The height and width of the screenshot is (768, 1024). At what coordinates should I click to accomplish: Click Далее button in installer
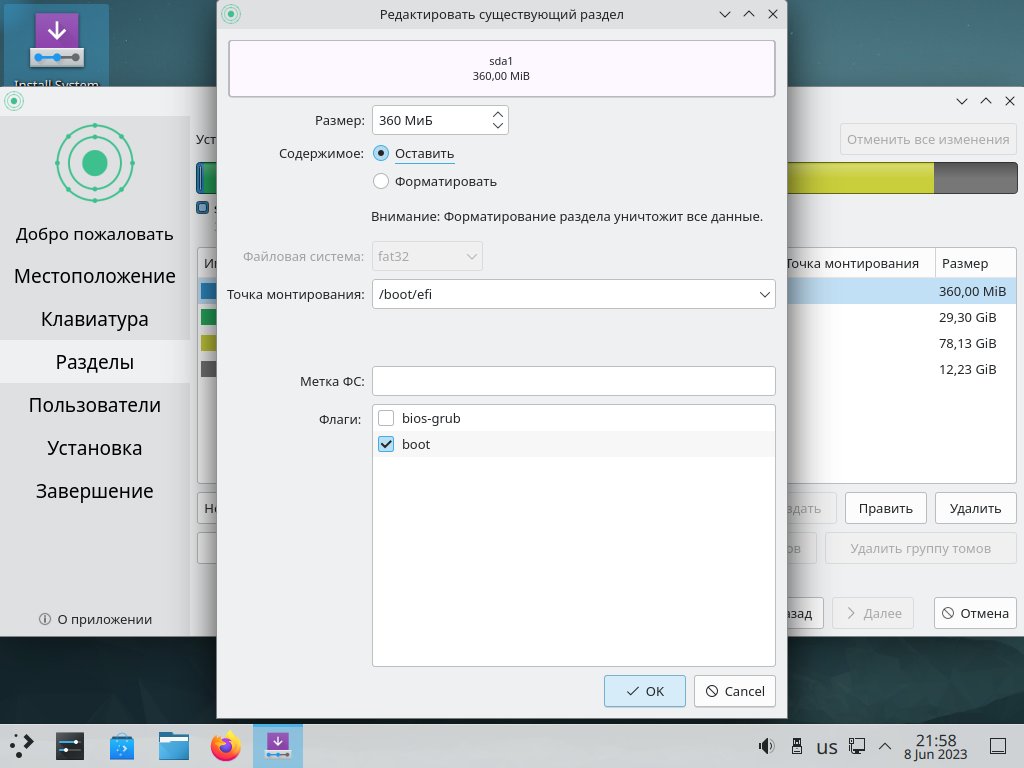click(x=874, y=613)
